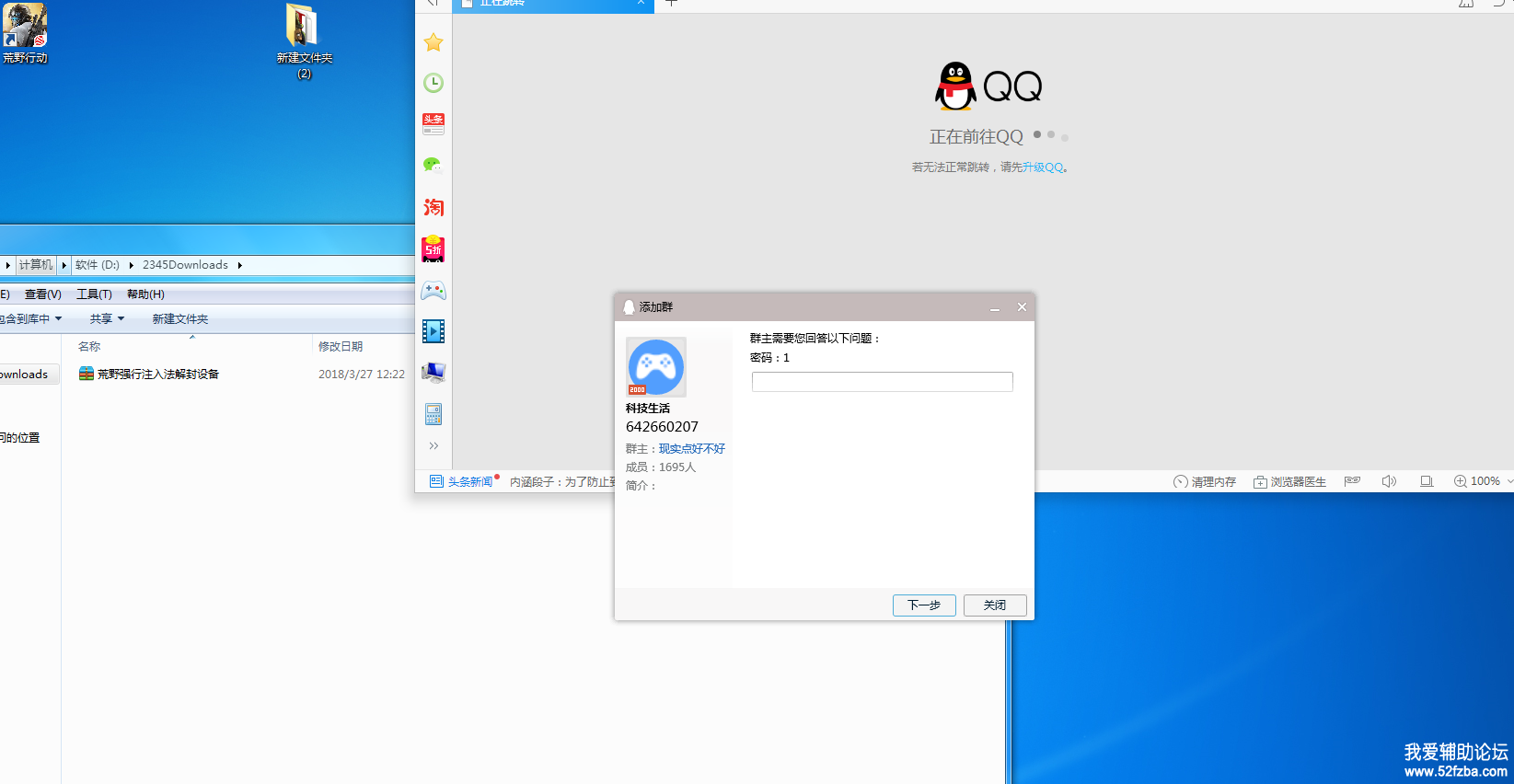1514x784 pixels.
Task: Expand more sidebar items with double chevron
Action: [x=433, y=446]
